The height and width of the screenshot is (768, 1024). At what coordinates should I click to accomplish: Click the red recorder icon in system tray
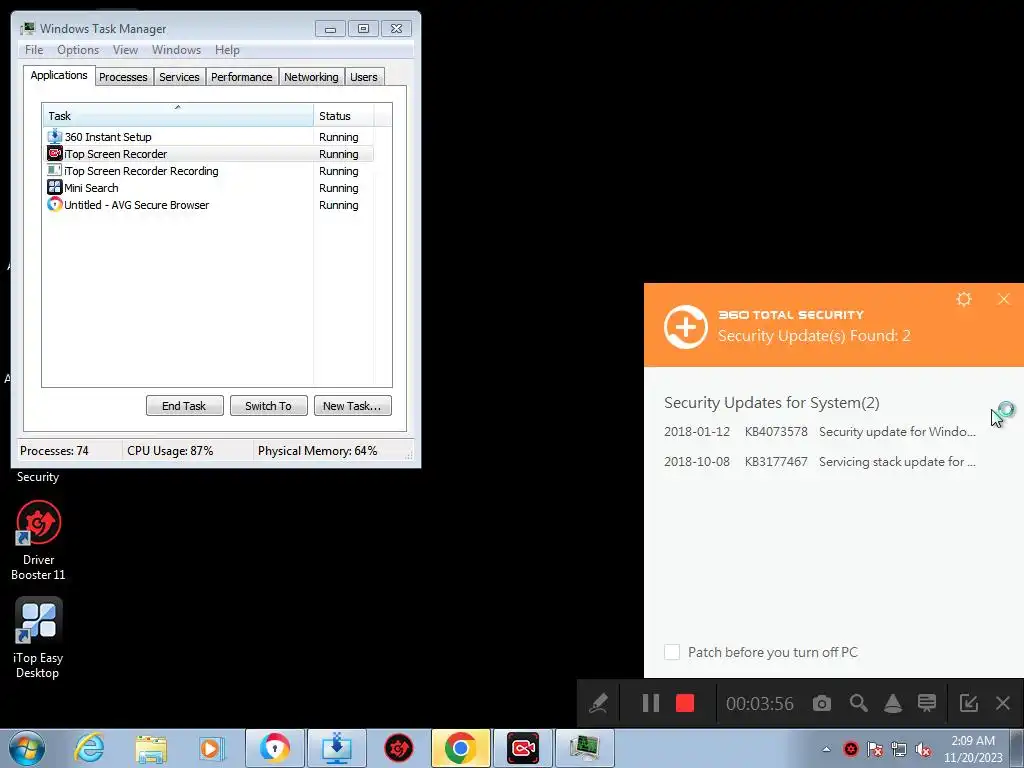(850, 749)
